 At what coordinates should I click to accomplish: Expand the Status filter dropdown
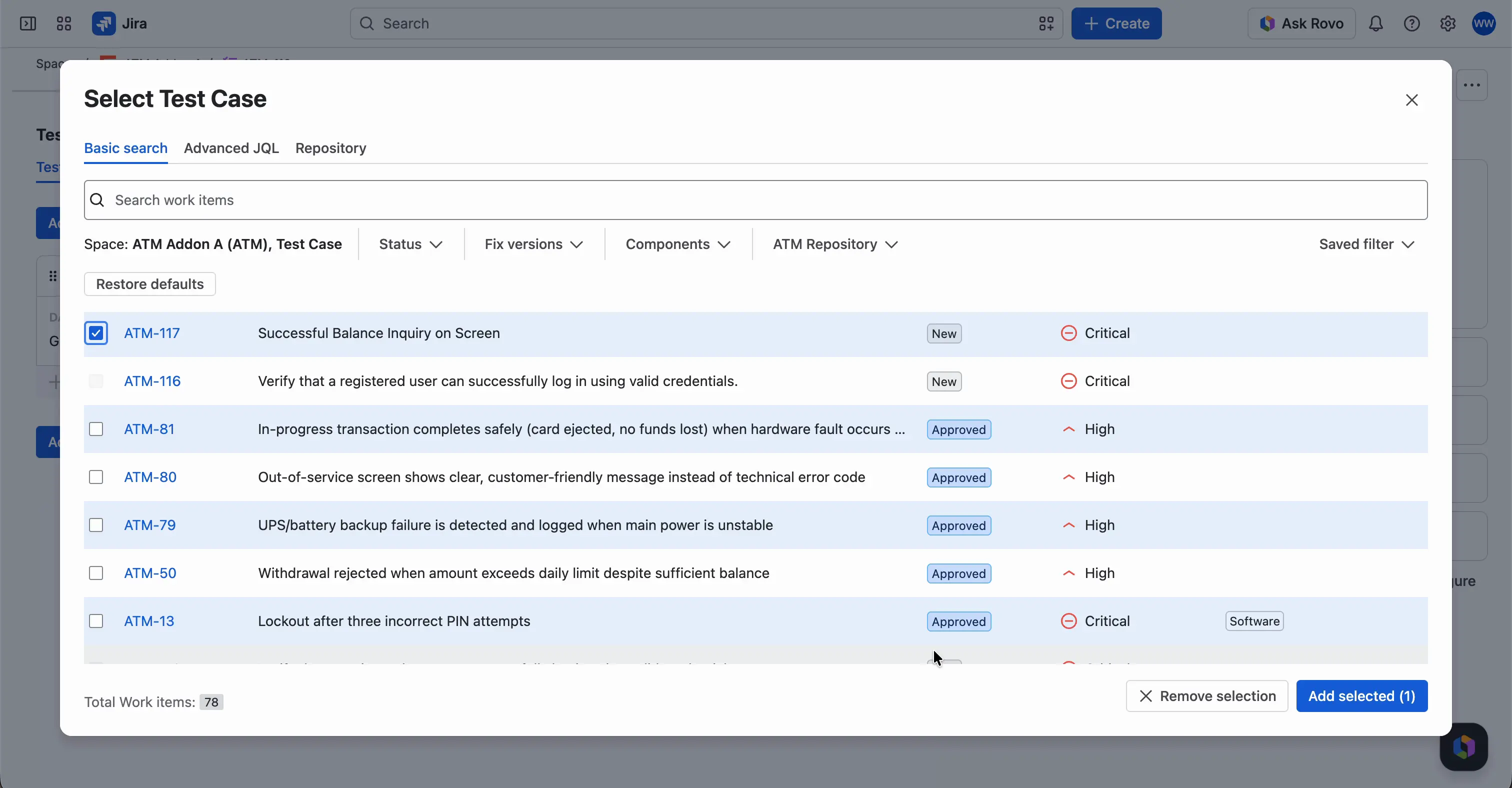click(410, 244)
